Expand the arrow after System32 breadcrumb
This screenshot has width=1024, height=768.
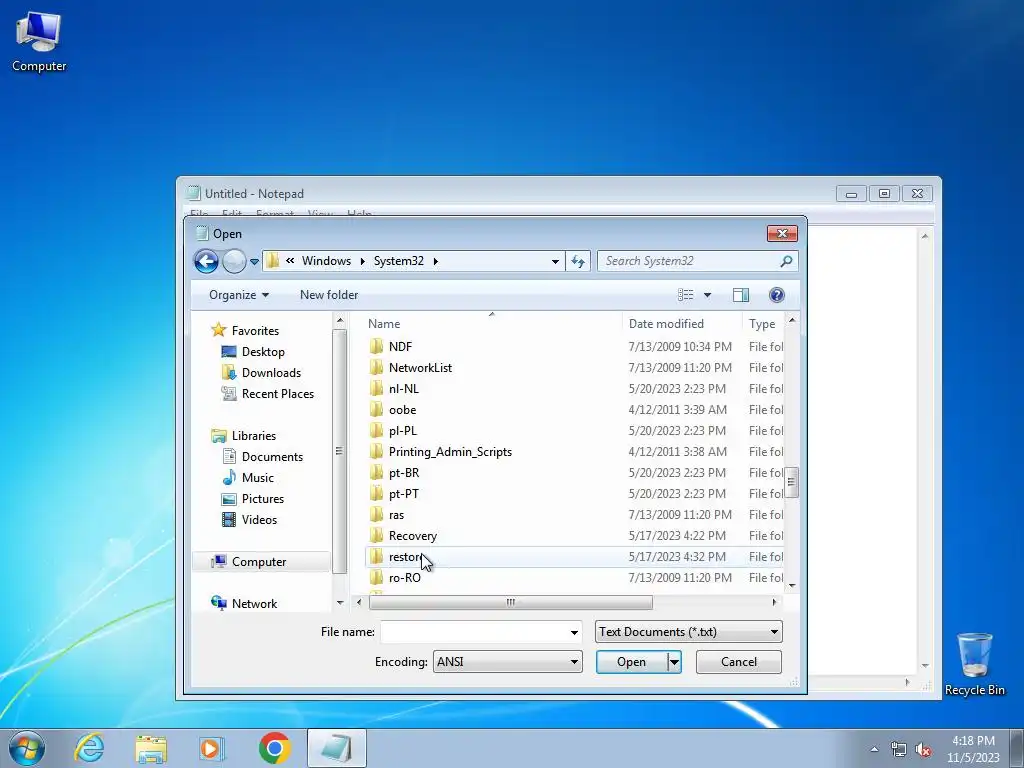[436, 261]
